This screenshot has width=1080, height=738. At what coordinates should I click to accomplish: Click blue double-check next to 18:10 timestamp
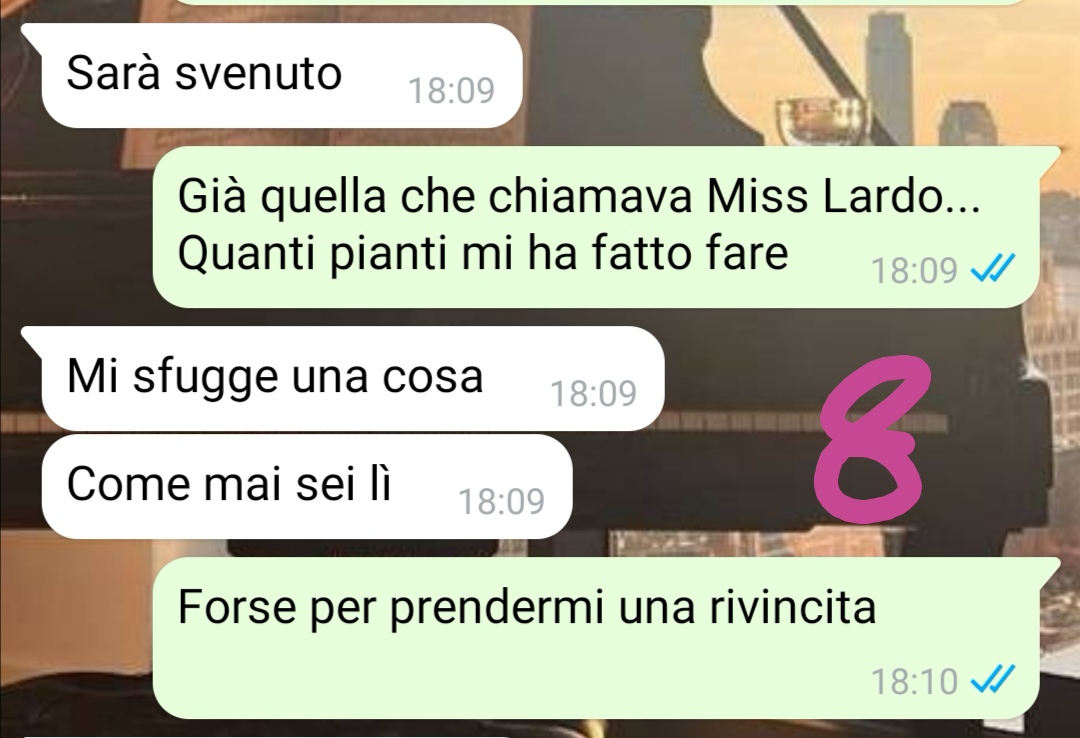(993, 680)
